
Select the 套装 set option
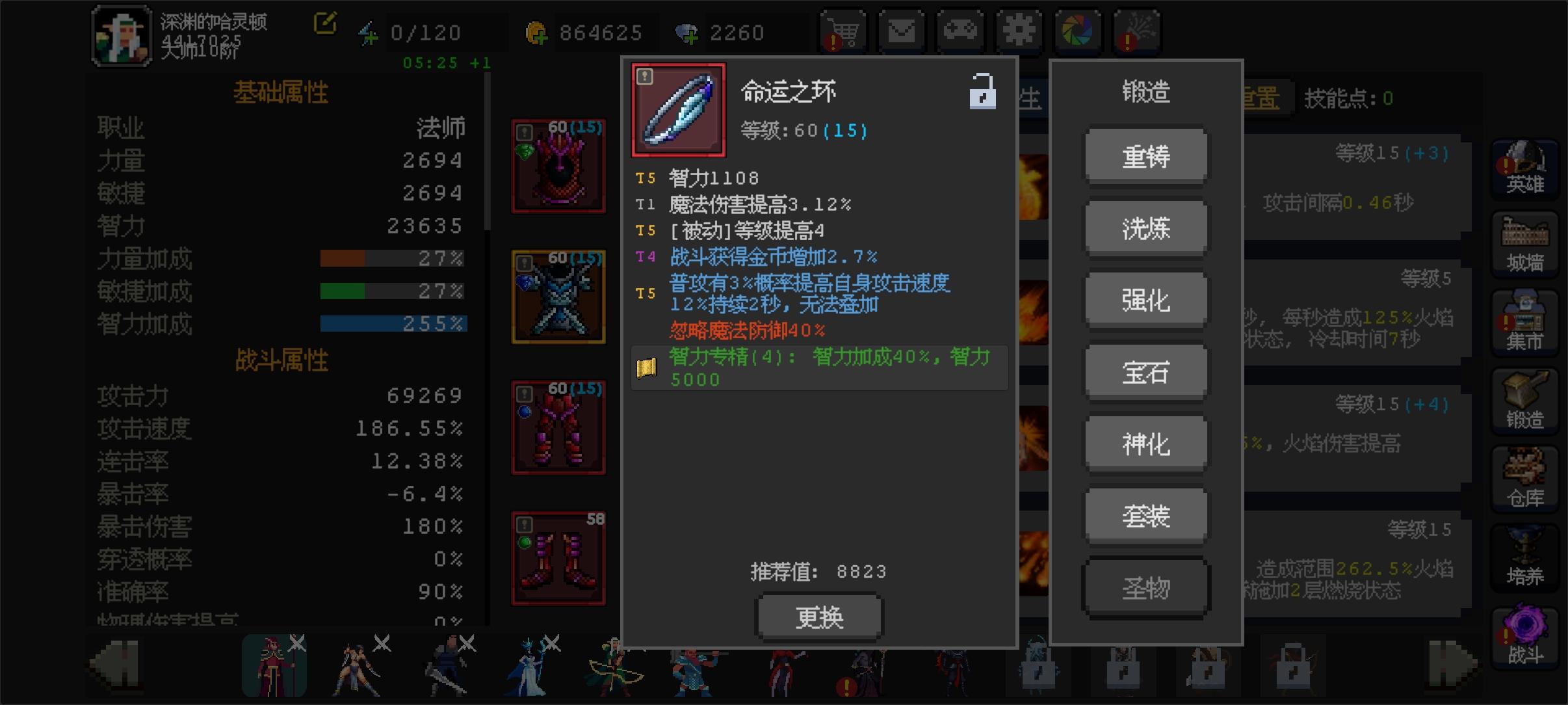click(x=1145, y=516)
